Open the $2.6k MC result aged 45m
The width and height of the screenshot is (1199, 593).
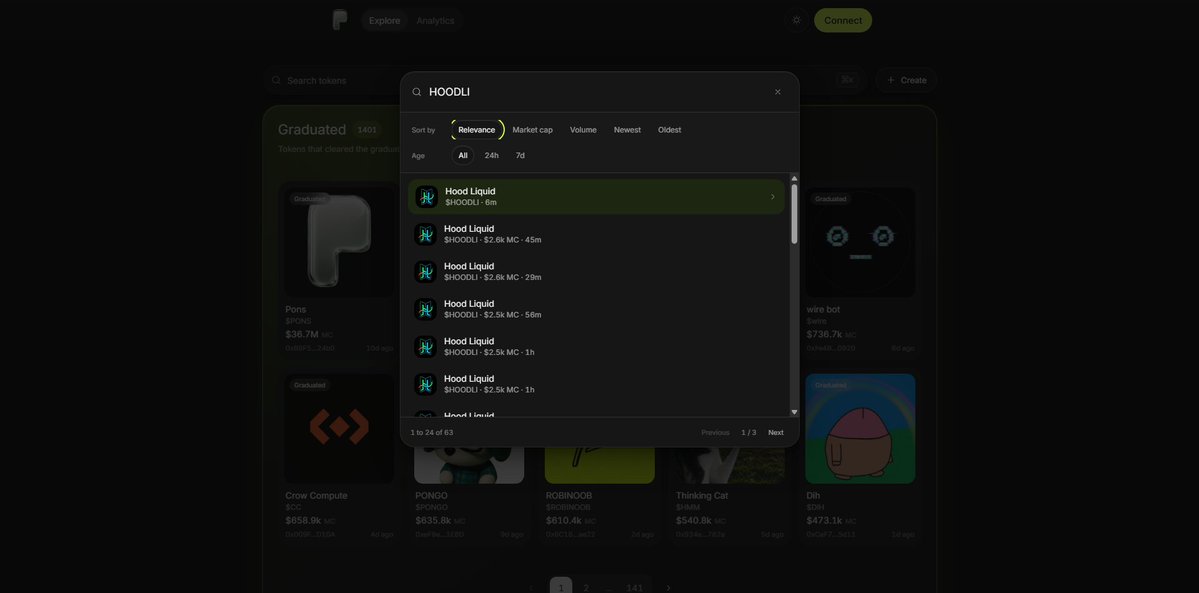pos(596,234)
